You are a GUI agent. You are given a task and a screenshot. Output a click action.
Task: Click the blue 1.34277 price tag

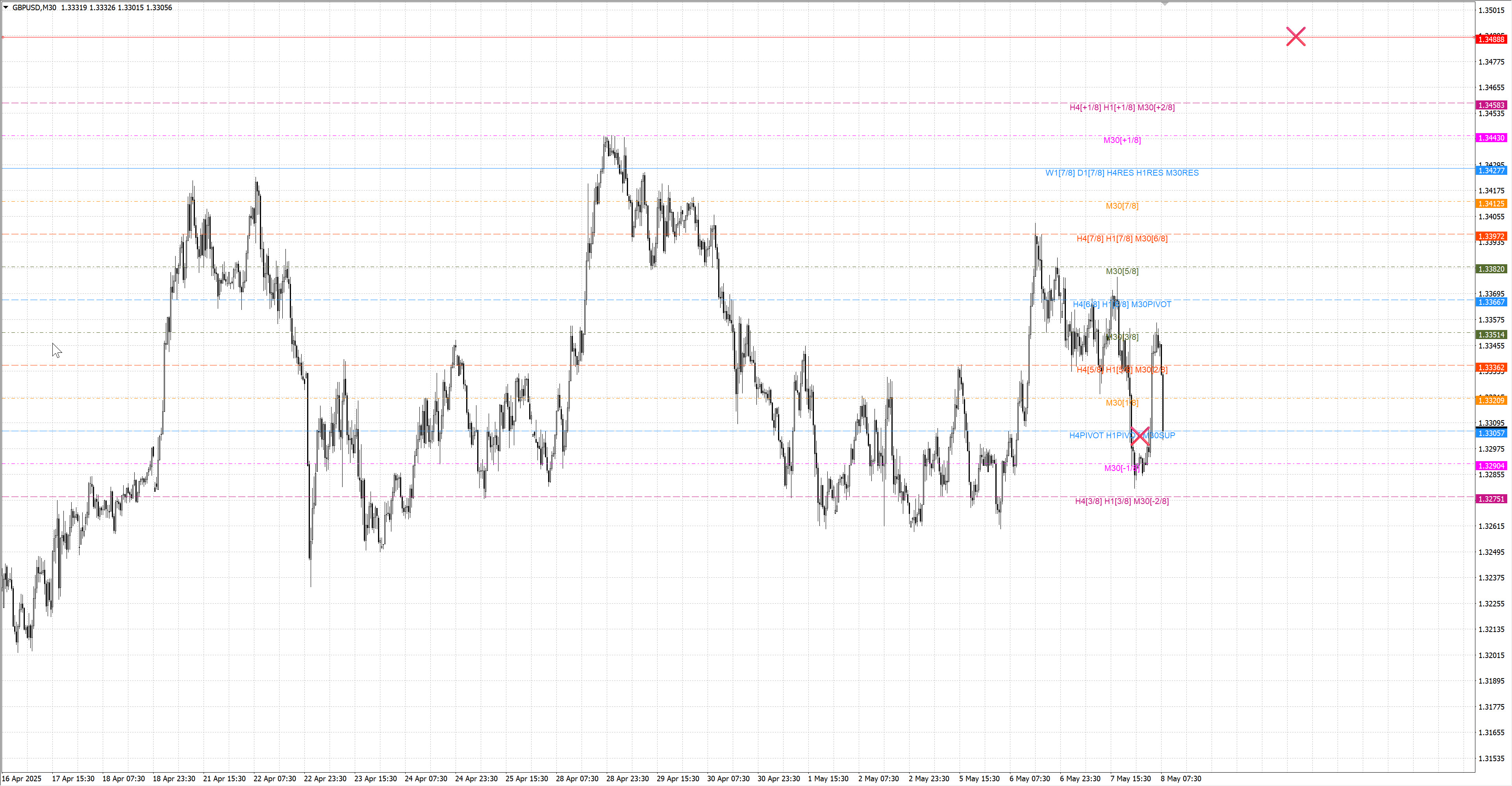(1491, 170)
